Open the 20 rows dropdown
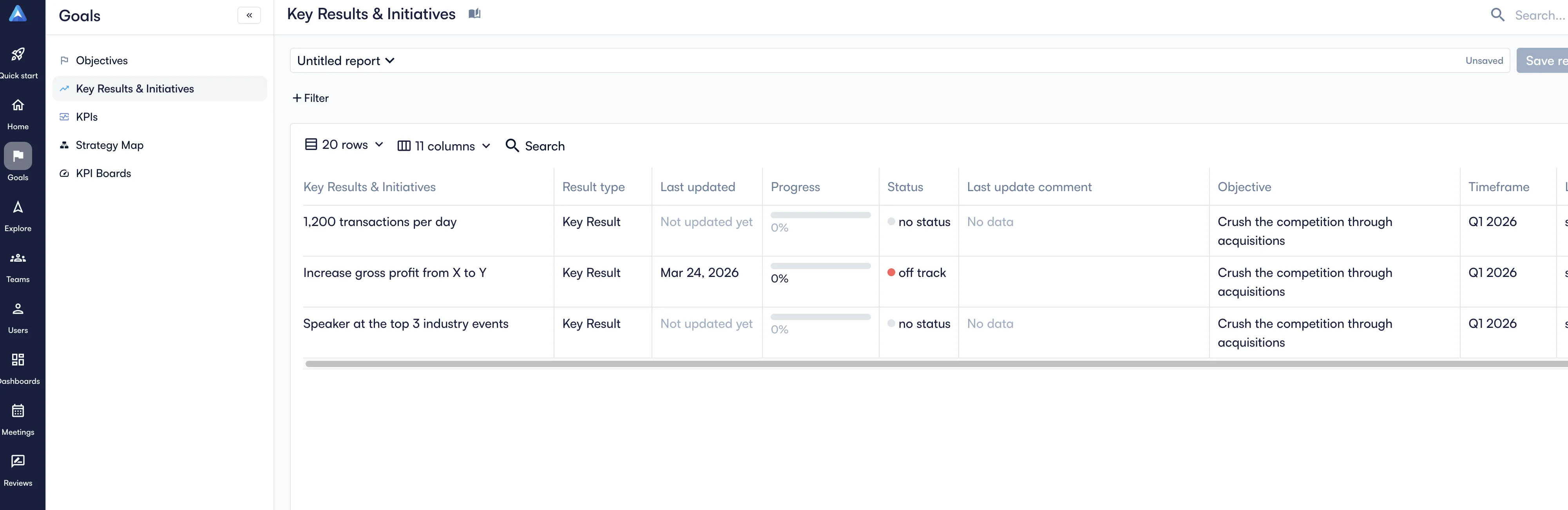Image resolution: width=1568 pixels, height=510 pixels. [x=344, y=145]
